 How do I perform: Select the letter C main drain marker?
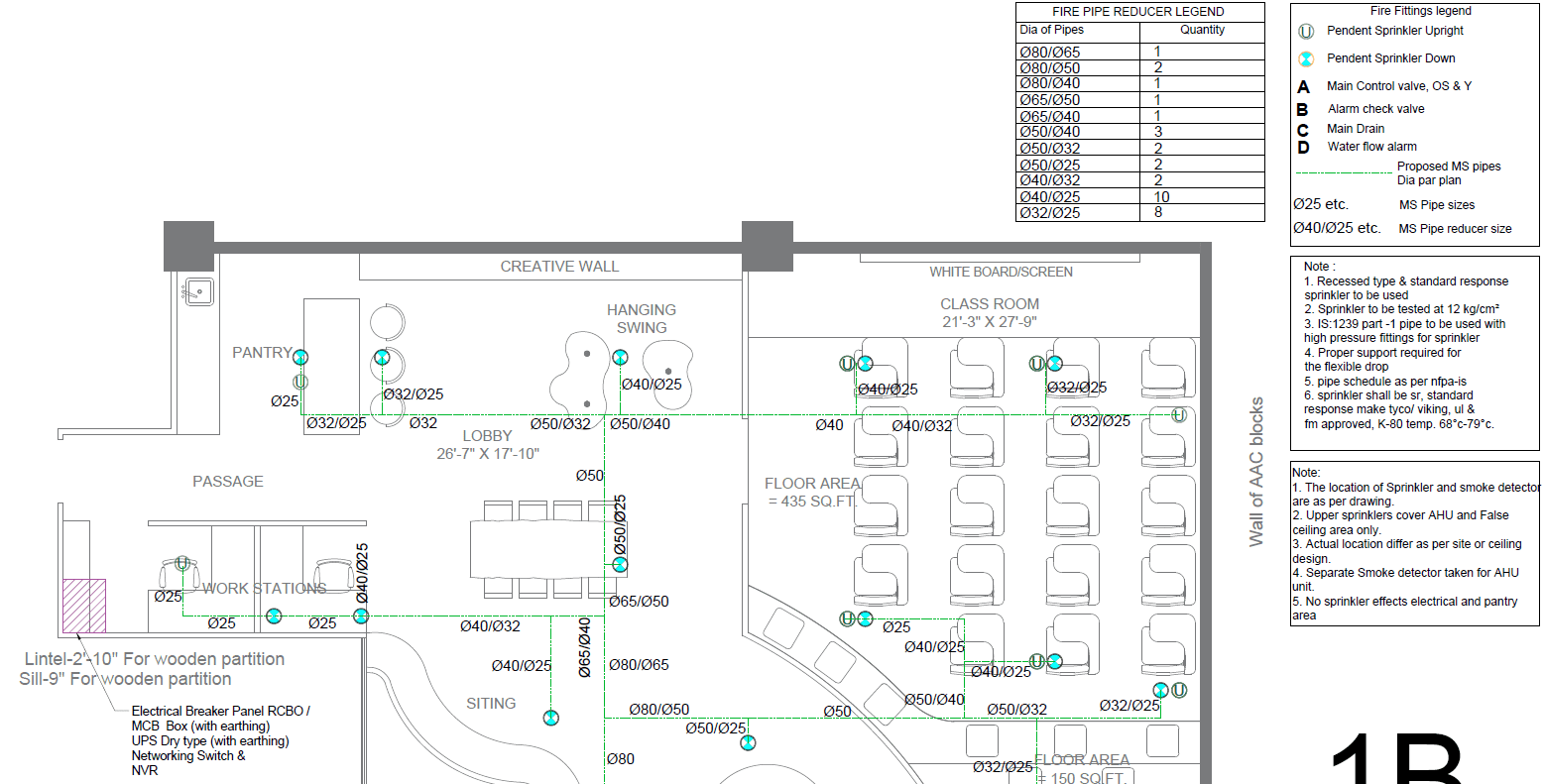click(x=1303, y=130)
